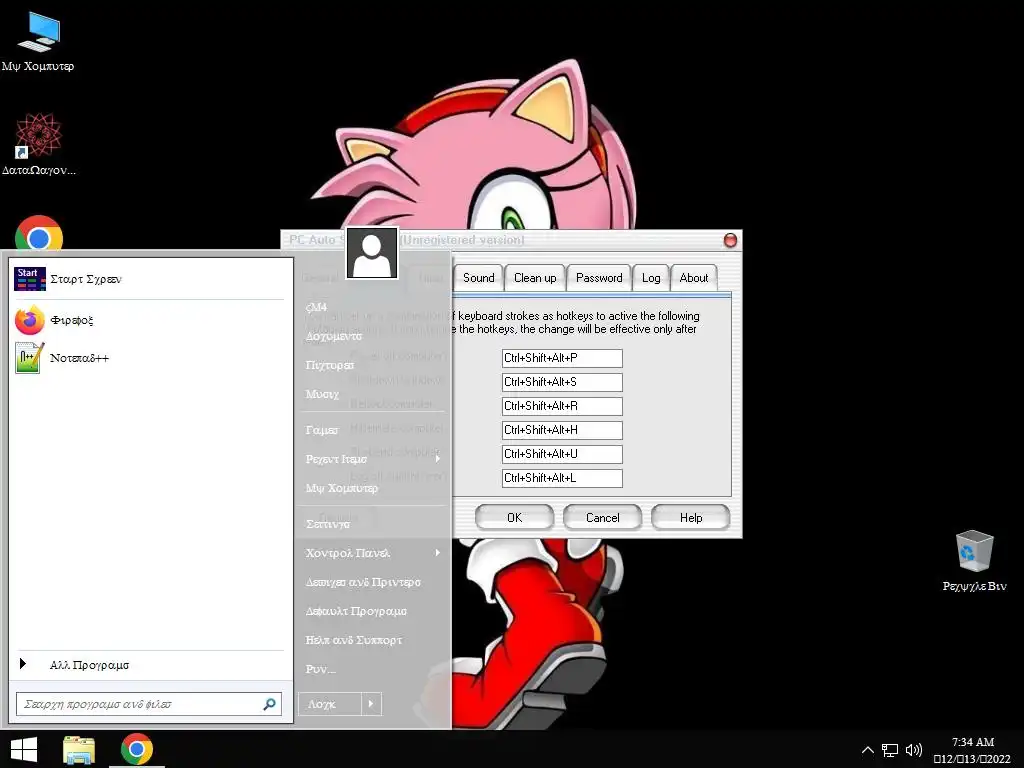Viewport: 1024px width, 768px height.
Task: Confirm the dialog with OK
Action: pyautogui.click(x=515, y=517)
